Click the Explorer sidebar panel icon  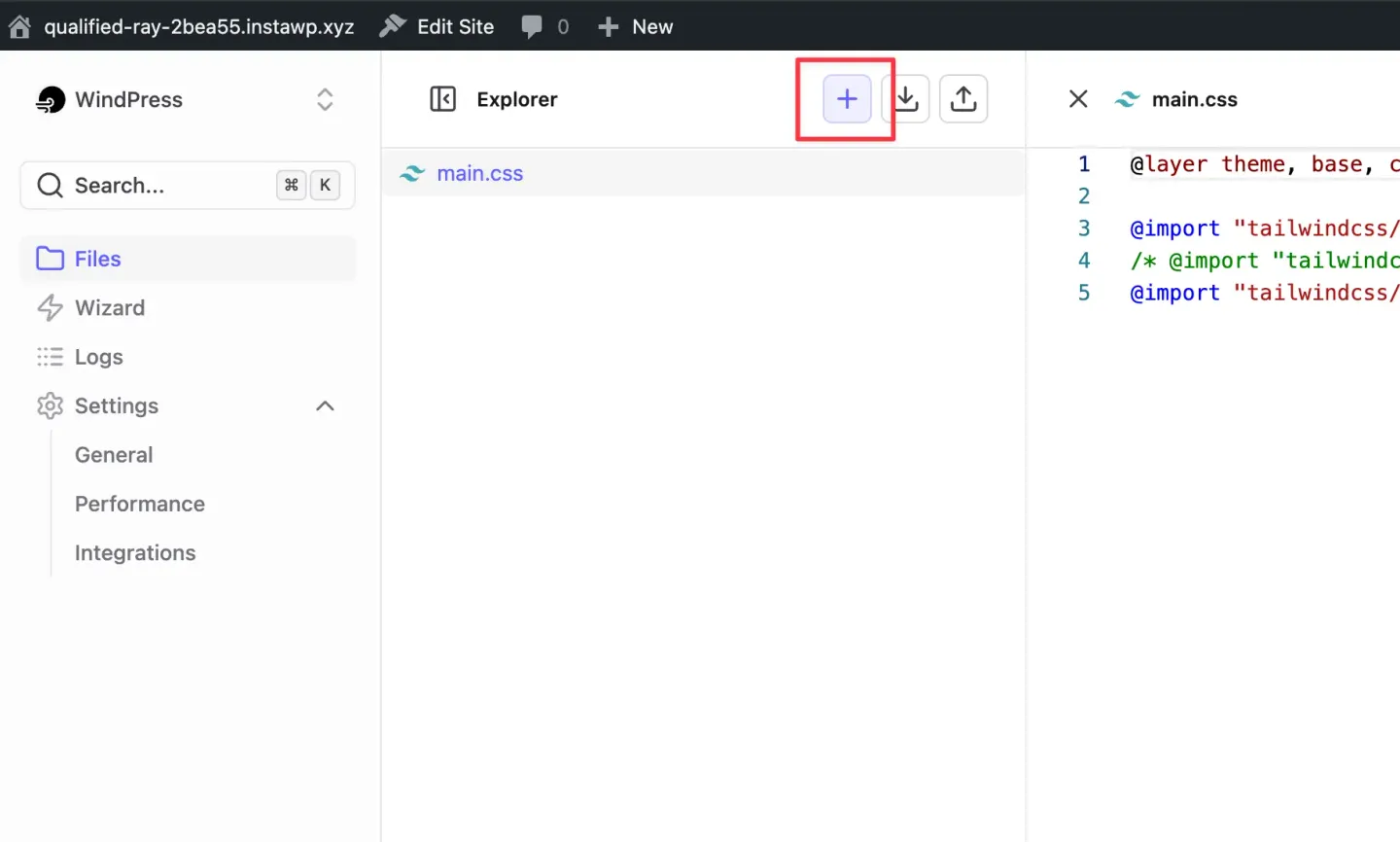point(443,98)
